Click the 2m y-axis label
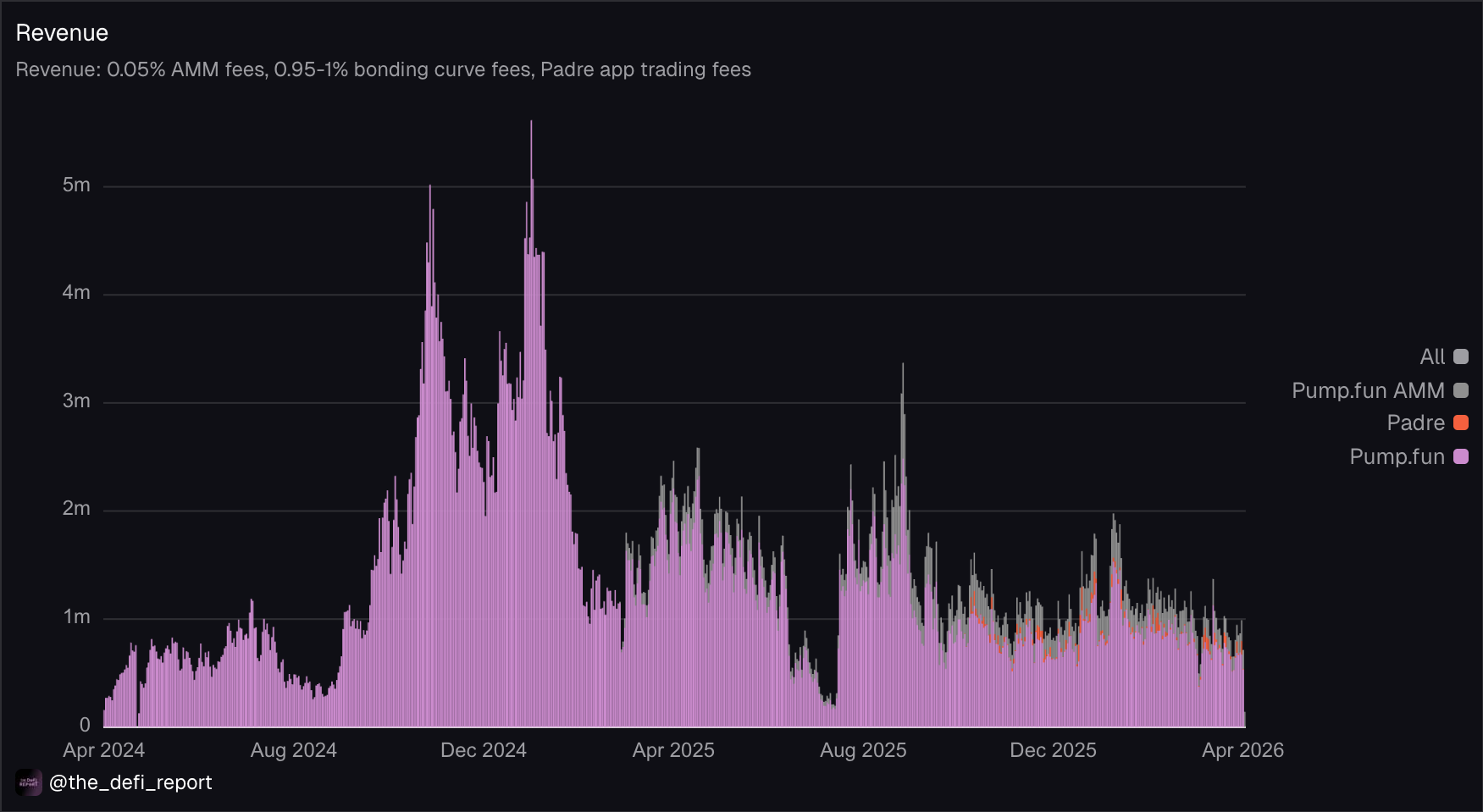1483x812 pixels. click(x=76, y=508)
